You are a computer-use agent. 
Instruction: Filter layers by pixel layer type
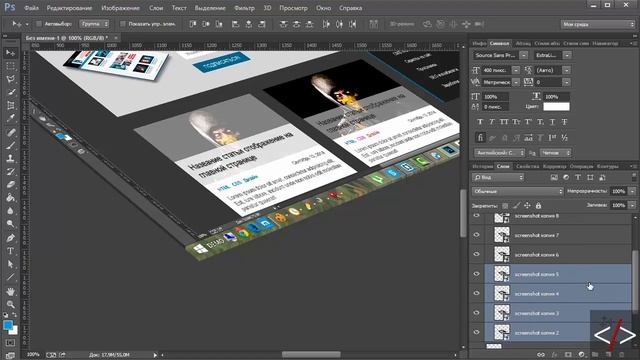[554, 178]
